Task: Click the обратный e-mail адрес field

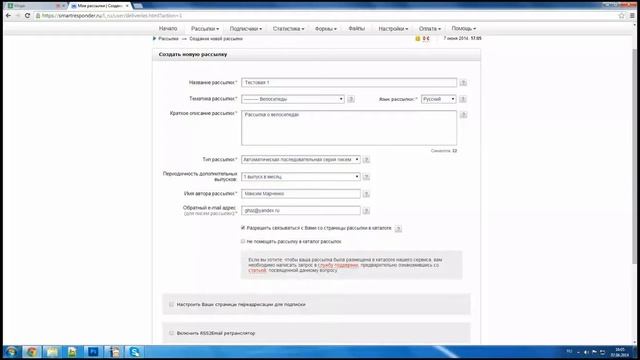Action: [301, 211]
